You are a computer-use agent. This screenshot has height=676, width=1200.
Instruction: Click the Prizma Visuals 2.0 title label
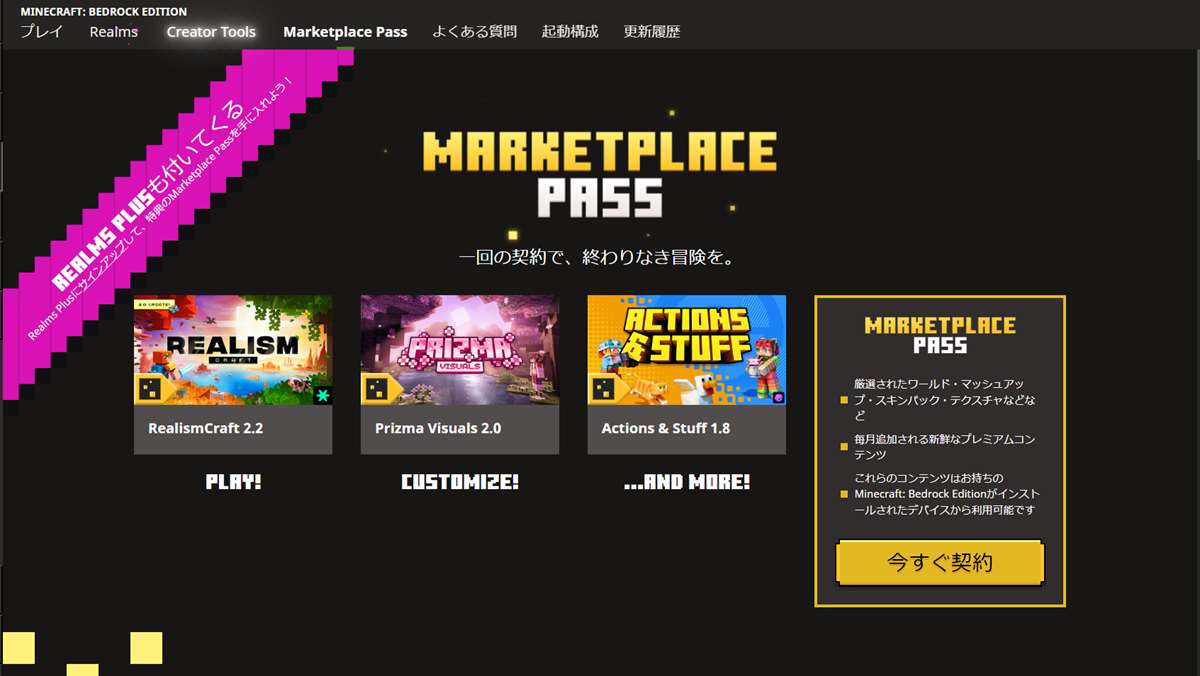point(438,428)
